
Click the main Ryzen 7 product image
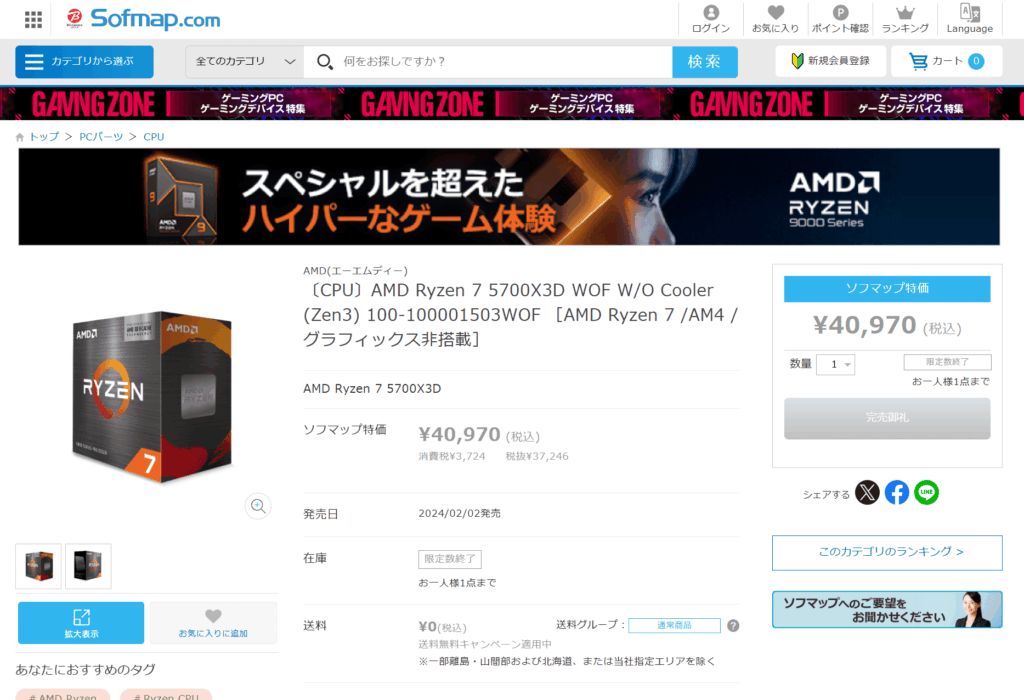pos(152,397)
